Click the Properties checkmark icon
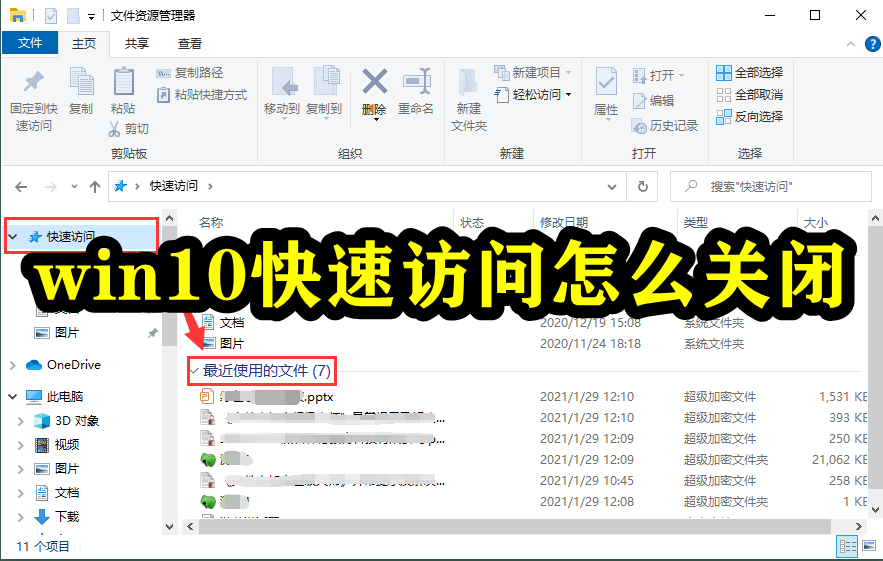883x561 pixels. coord(606,82)
